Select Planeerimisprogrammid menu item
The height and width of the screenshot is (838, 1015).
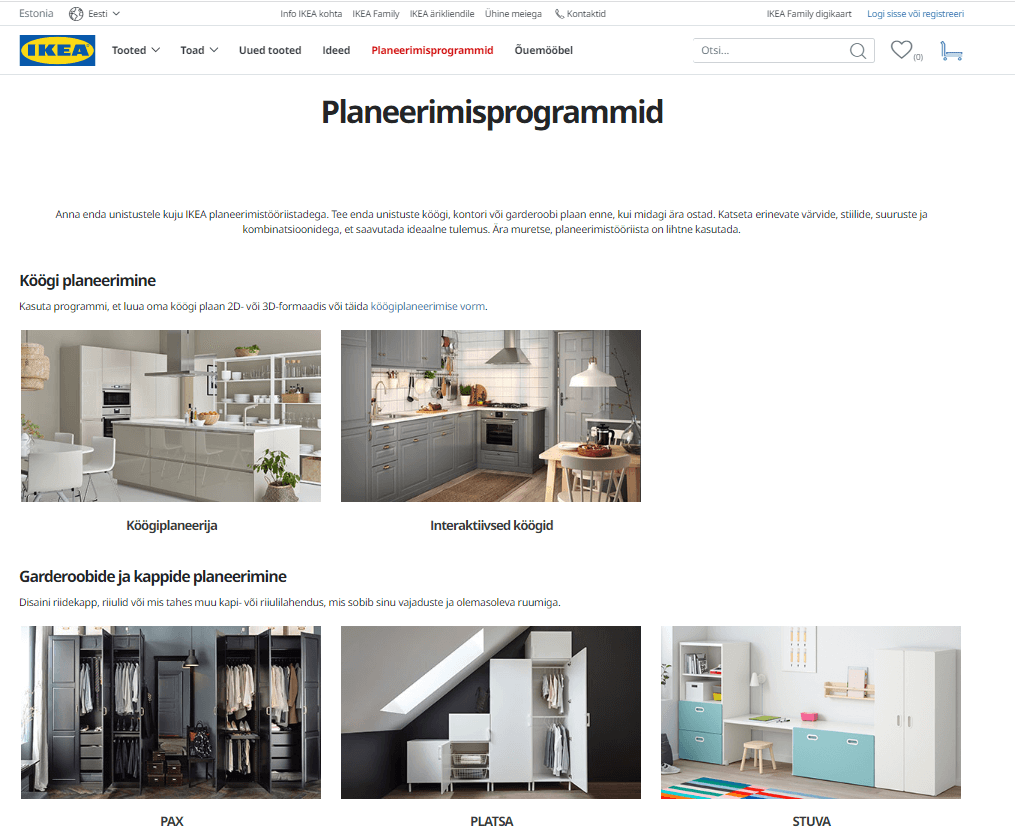pos(432,50)
